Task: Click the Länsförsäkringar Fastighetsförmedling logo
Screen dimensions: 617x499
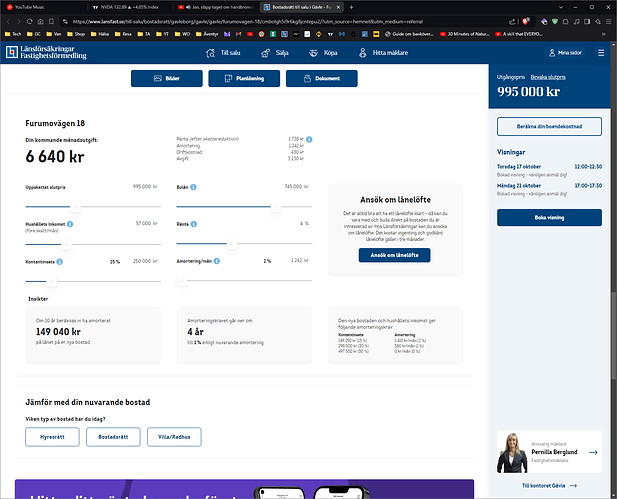Action: tap(46, 53)
